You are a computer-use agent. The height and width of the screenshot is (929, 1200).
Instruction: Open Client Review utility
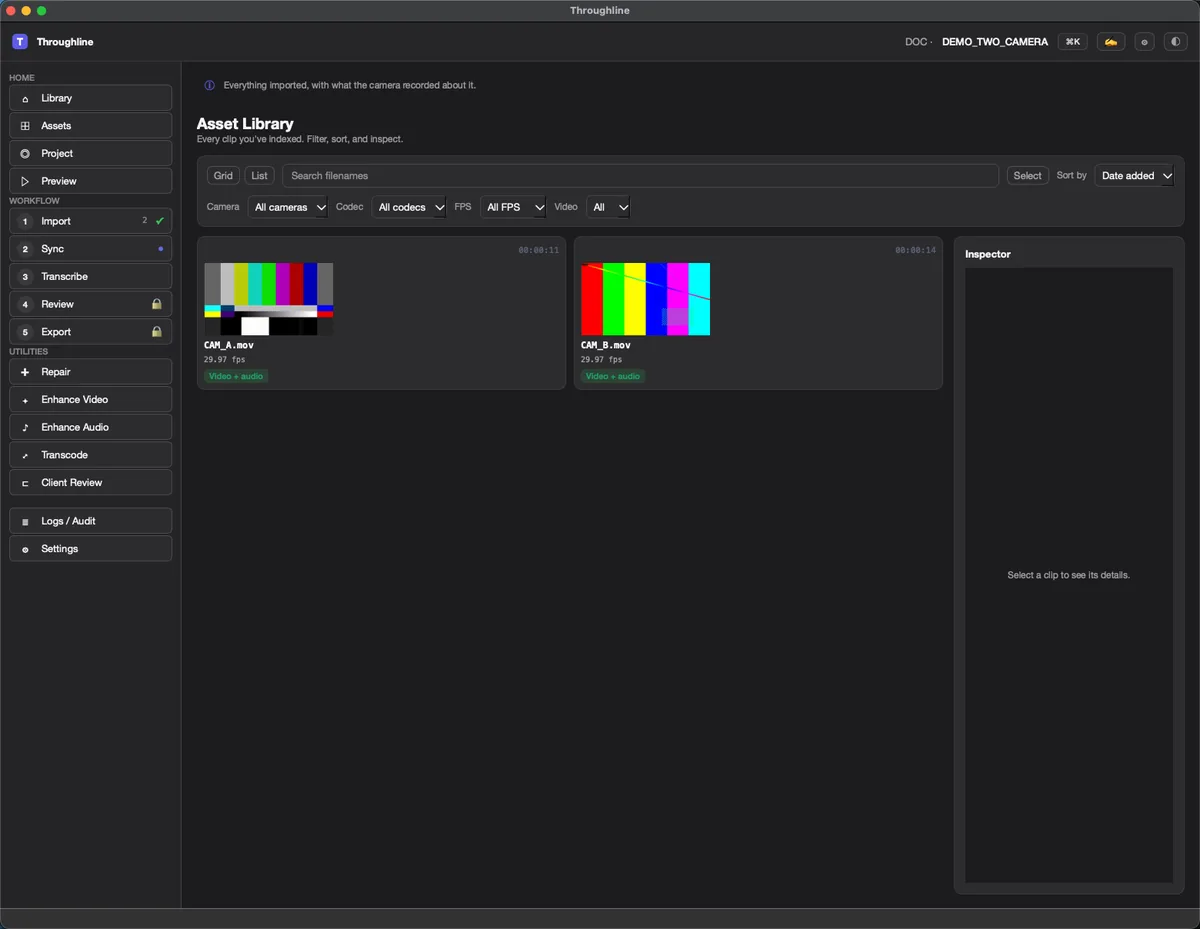click(x=91, y=483)
